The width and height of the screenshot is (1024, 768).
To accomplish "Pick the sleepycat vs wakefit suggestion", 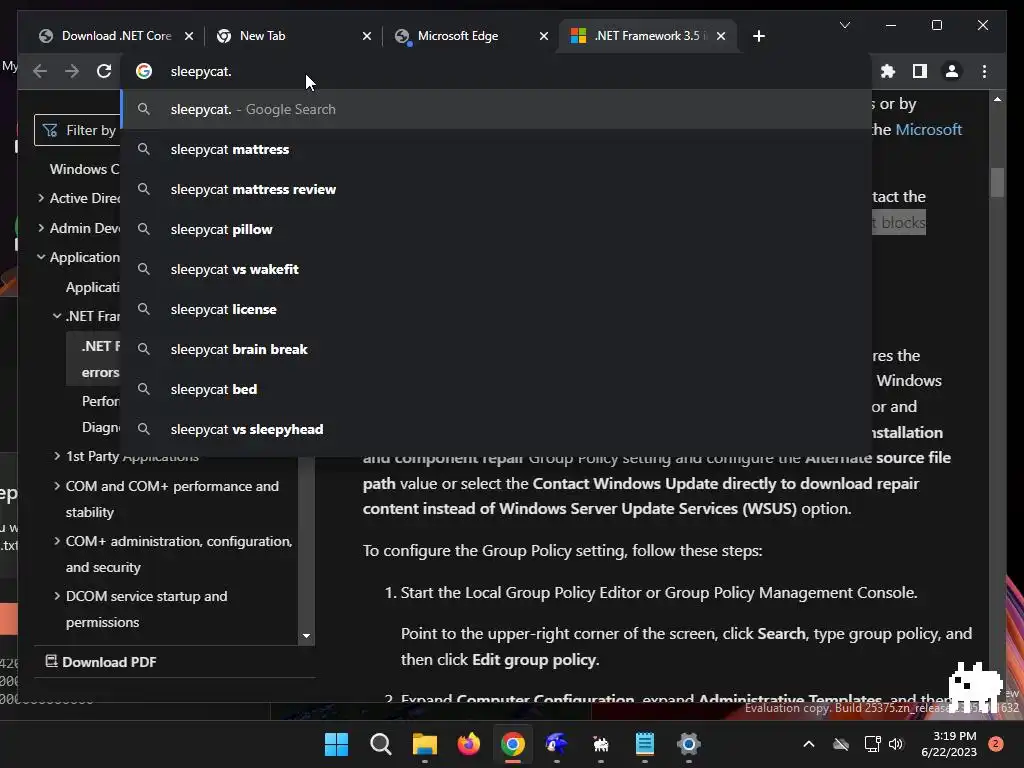I will pyautogui.click(x=496, y=269).
